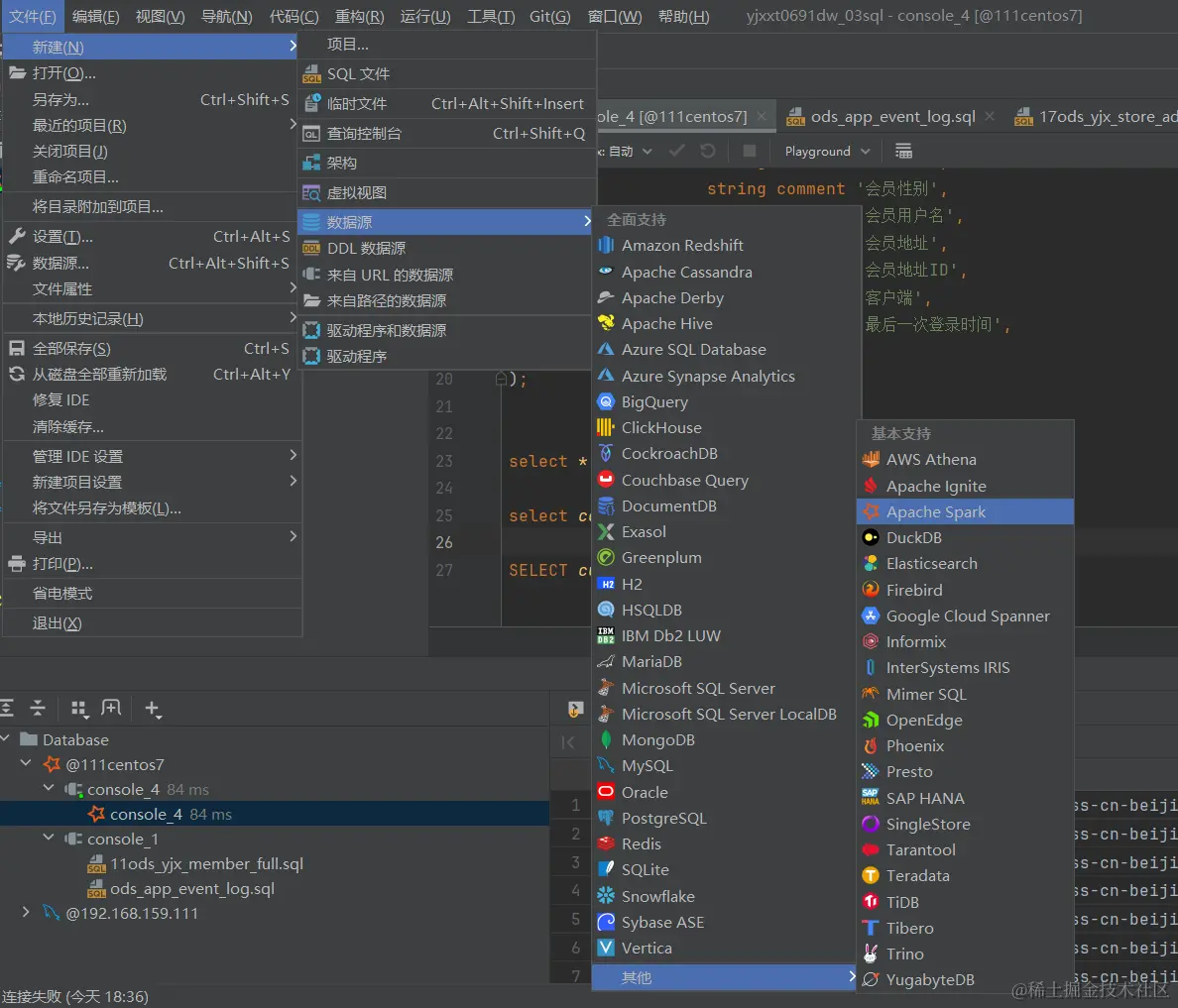Viewport: 1178px width, 1008px height.
Task: Choose the Vertica icon
Action: click(606, 948)
